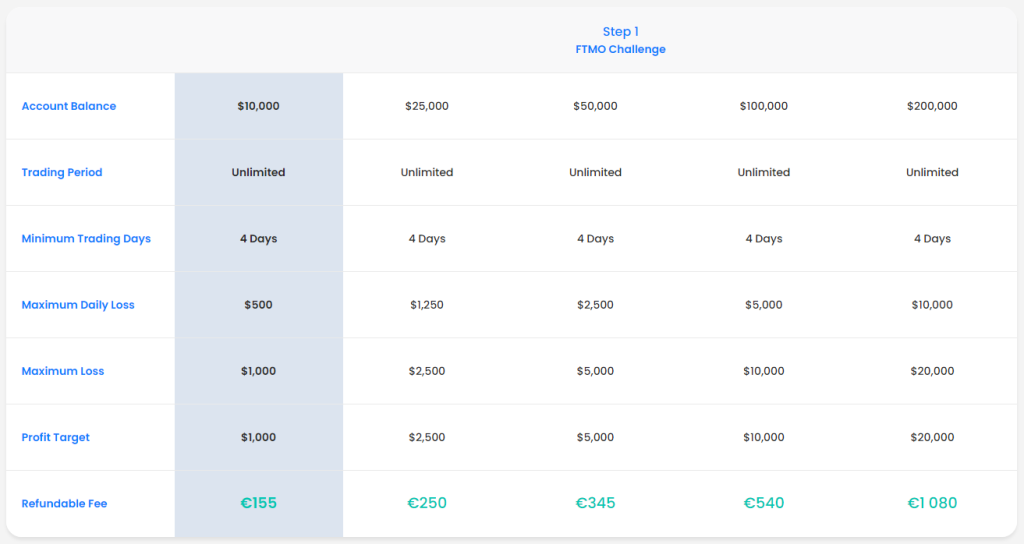Click the $1,250 maximum daily loss value
This screenshot has width=1024, height=544.
427,305
